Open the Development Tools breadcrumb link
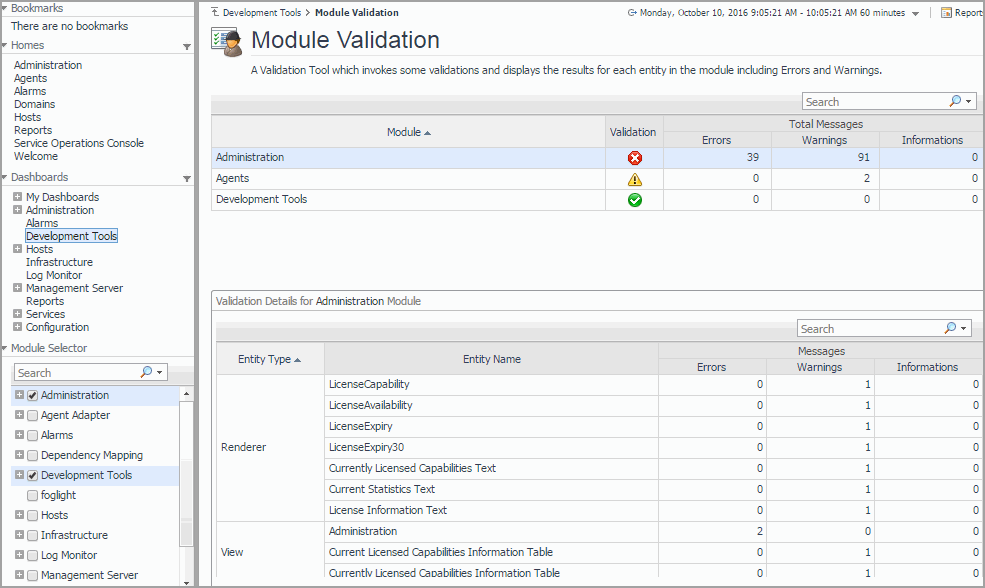This screenshot has width=985, height=588. [262, 13]
